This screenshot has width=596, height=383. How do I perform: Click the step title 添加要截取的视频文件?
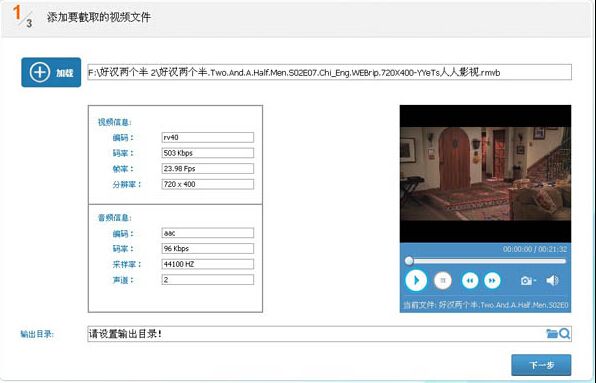click(x=99, y=17)
